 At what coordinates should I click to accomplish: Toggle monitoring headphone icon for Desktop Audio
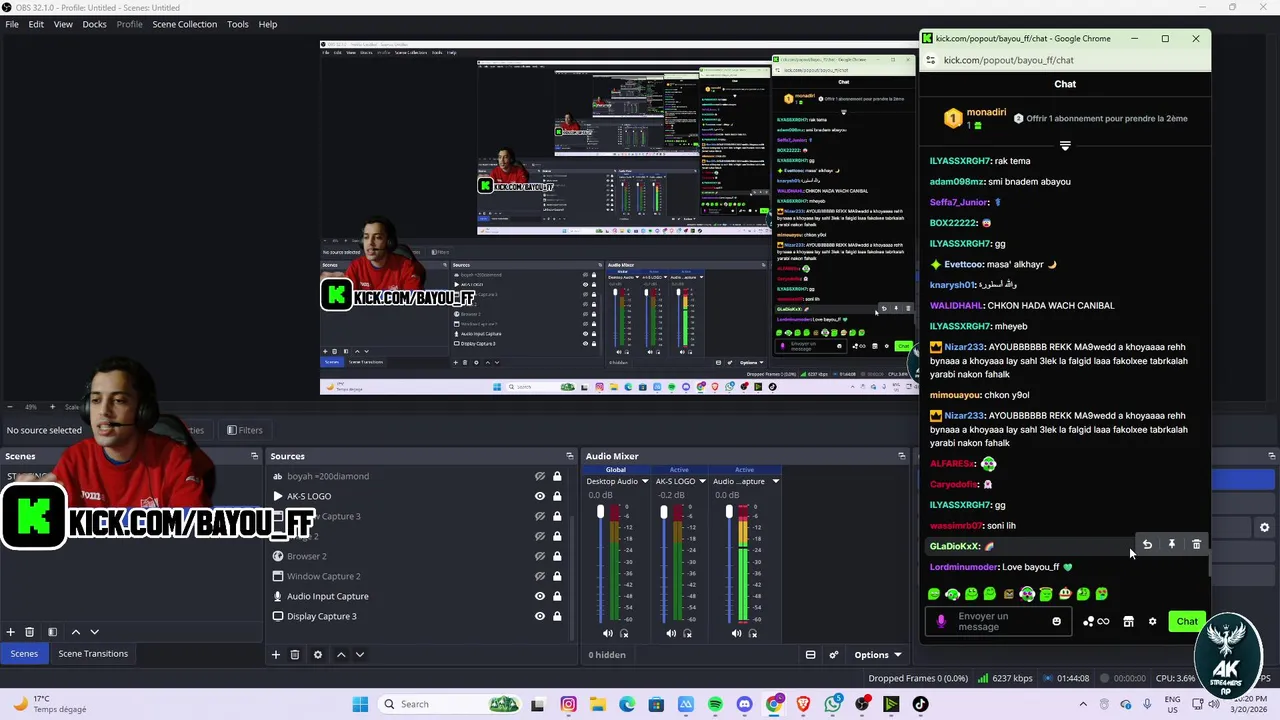click(x=625, y=633)
